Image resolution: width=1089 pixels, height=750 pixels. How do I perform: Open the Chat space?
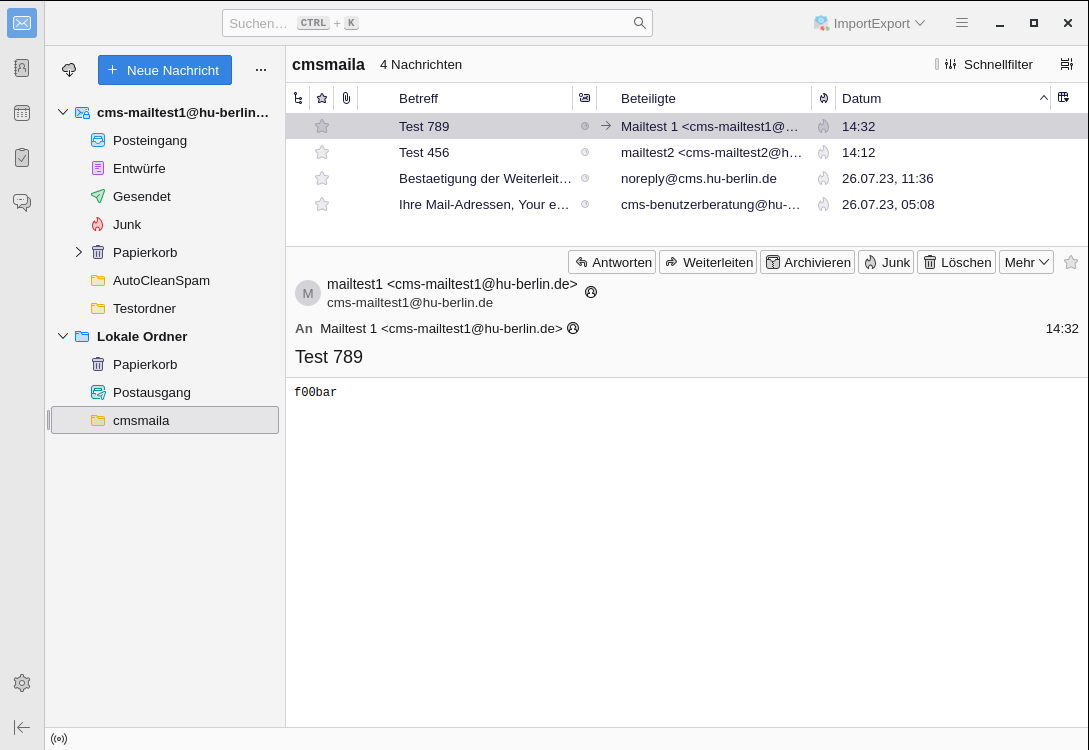(x=22, y=202)
